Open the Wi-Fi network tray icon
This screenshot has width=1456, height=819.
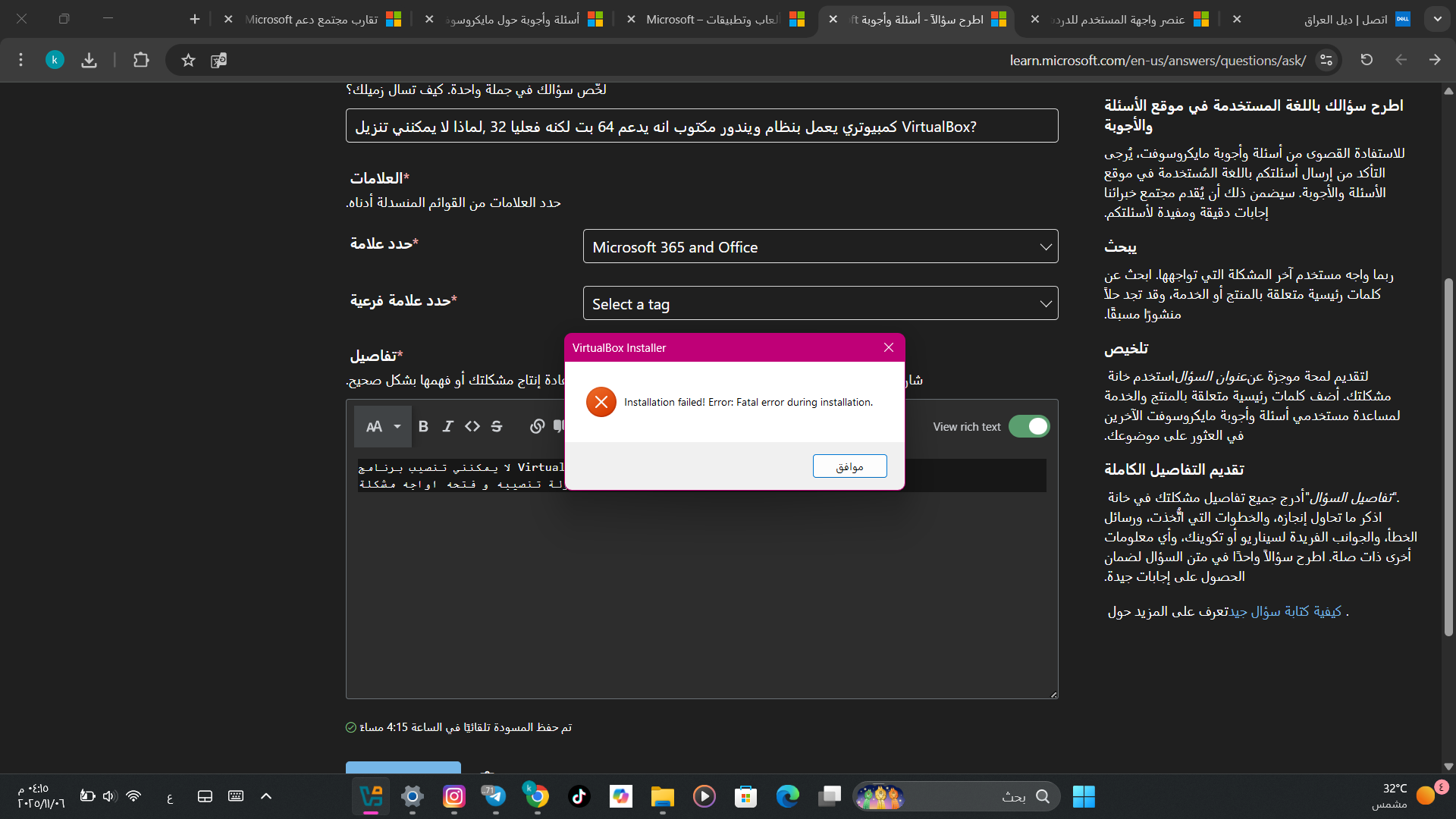pyautogui.click(x=133, y=796)
